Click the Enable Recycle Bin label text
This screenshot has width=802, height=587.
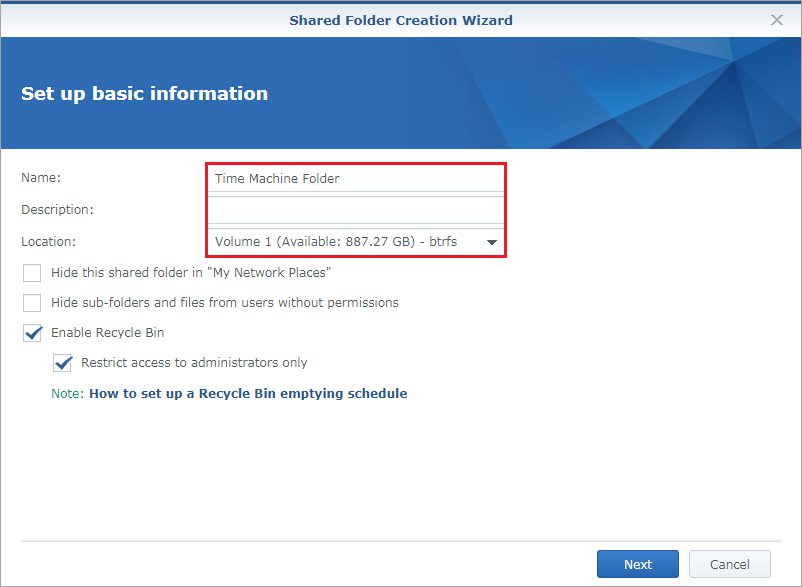point(107,332)
